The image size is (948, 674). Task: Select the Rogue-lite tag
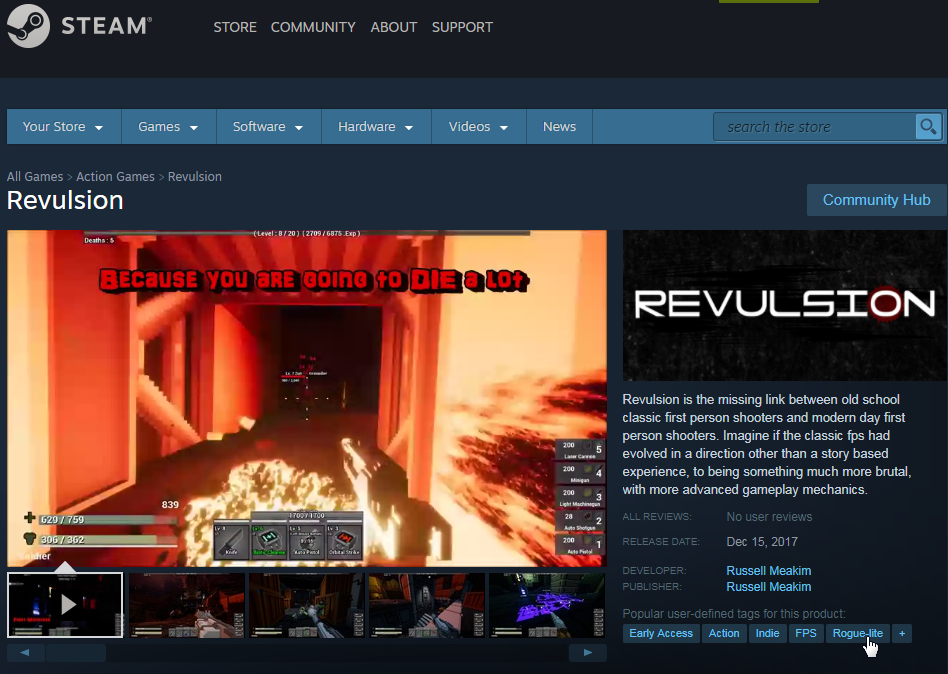[x=857, y=633]
